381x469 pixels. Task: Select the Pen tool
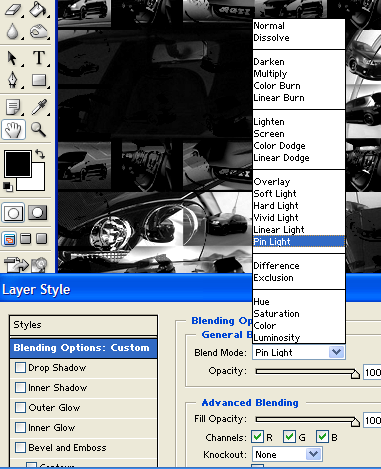[x=13, y=80]
